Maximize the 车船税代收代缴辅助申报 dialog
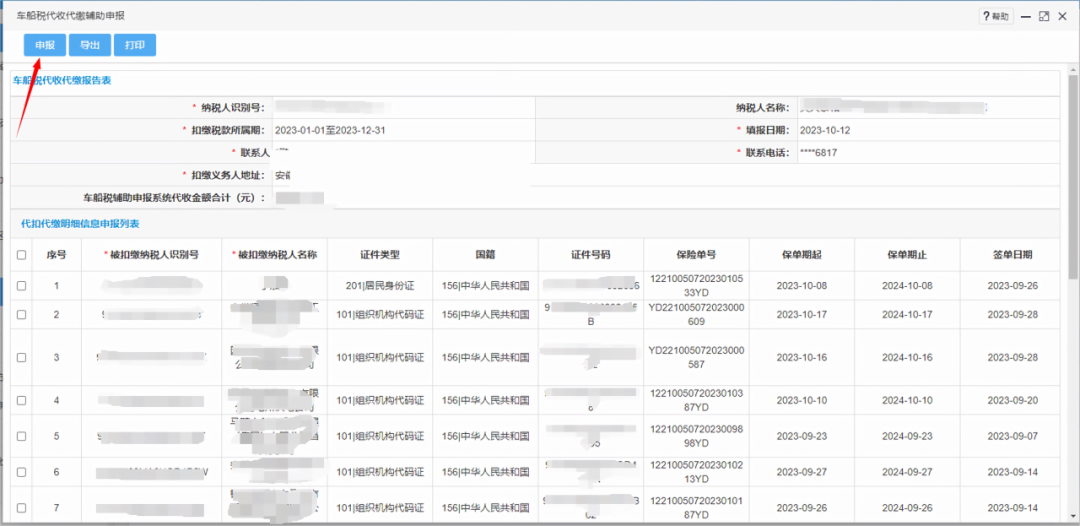 click(1044, 16)
